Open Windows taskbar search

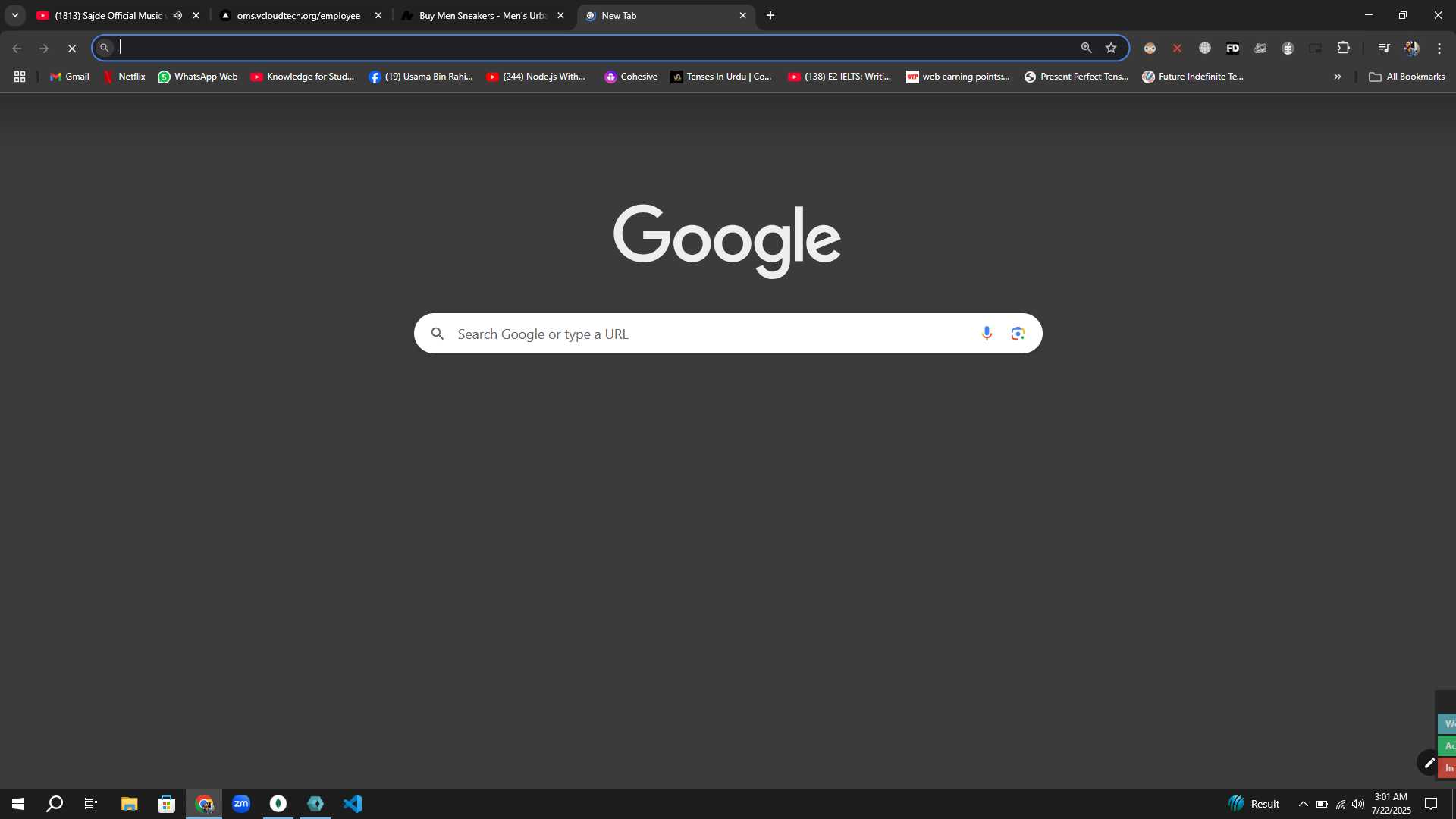(x=55, y=804)
